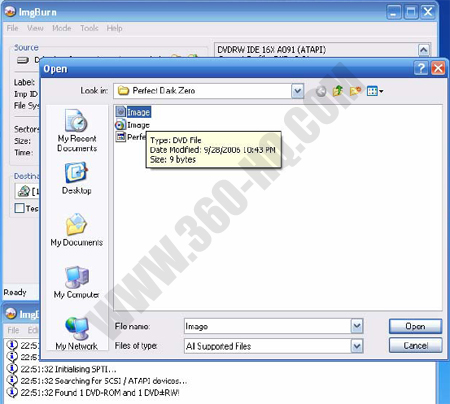Click the Open button
This screenshot has height=404, width=450.
[x=415, y=326]
